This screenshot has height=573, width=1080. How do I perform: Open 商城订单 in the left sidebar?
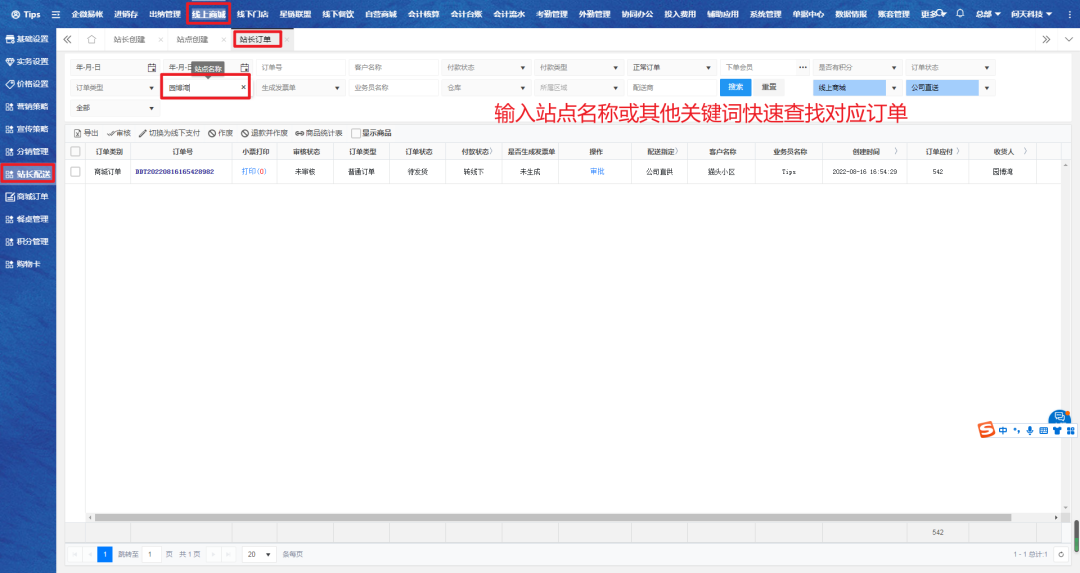pos(32,196)
